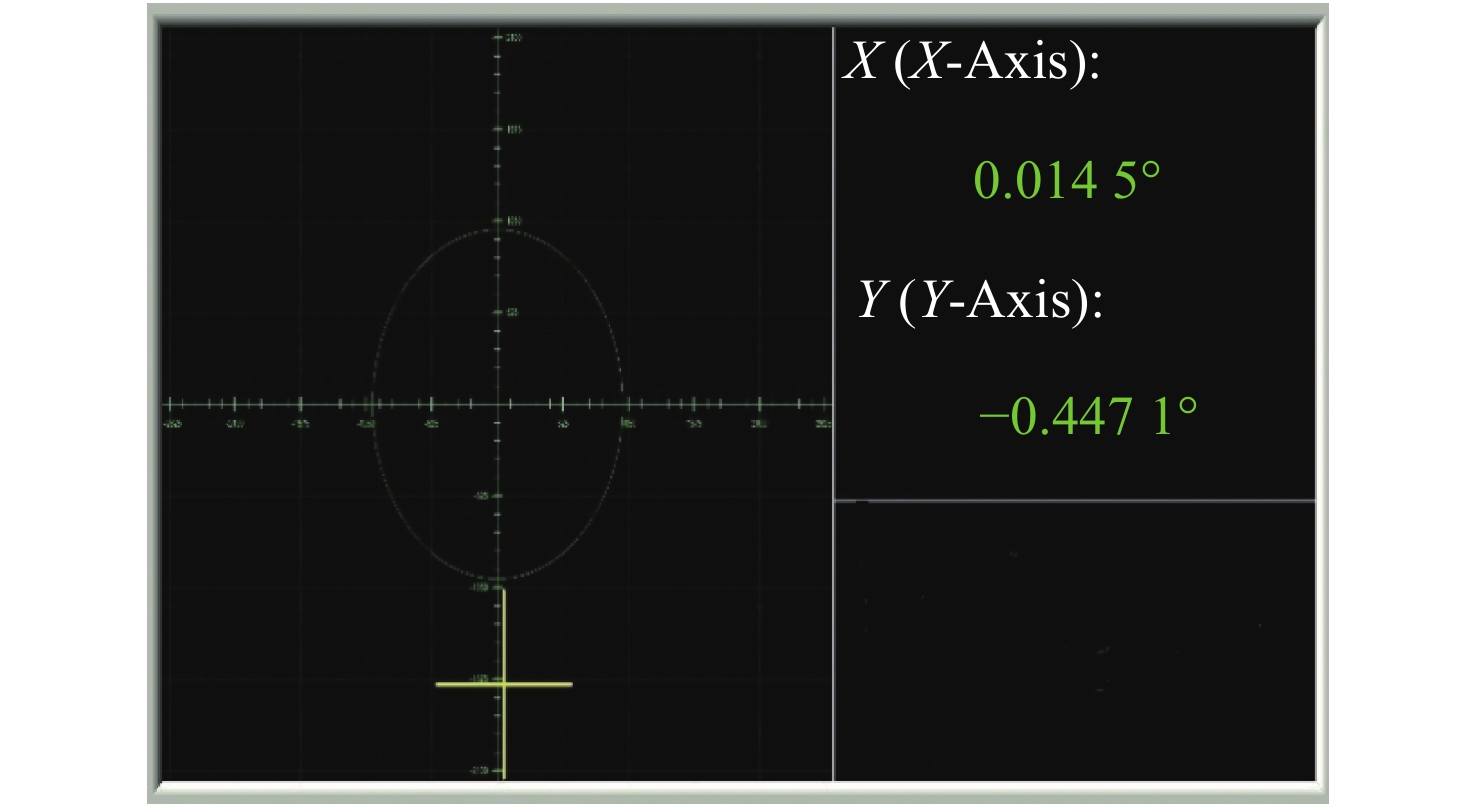Click the rightmost tick label on the horizontal axis

pyautogui.click(x=822, y=423)
